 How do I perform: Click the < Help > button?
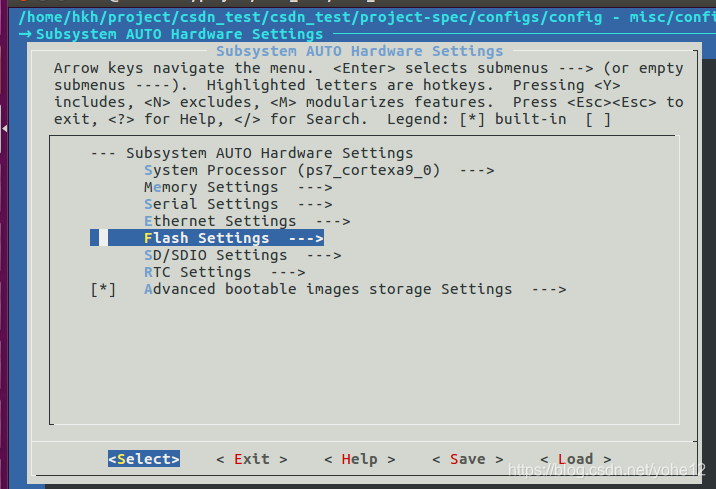(359, 459)
